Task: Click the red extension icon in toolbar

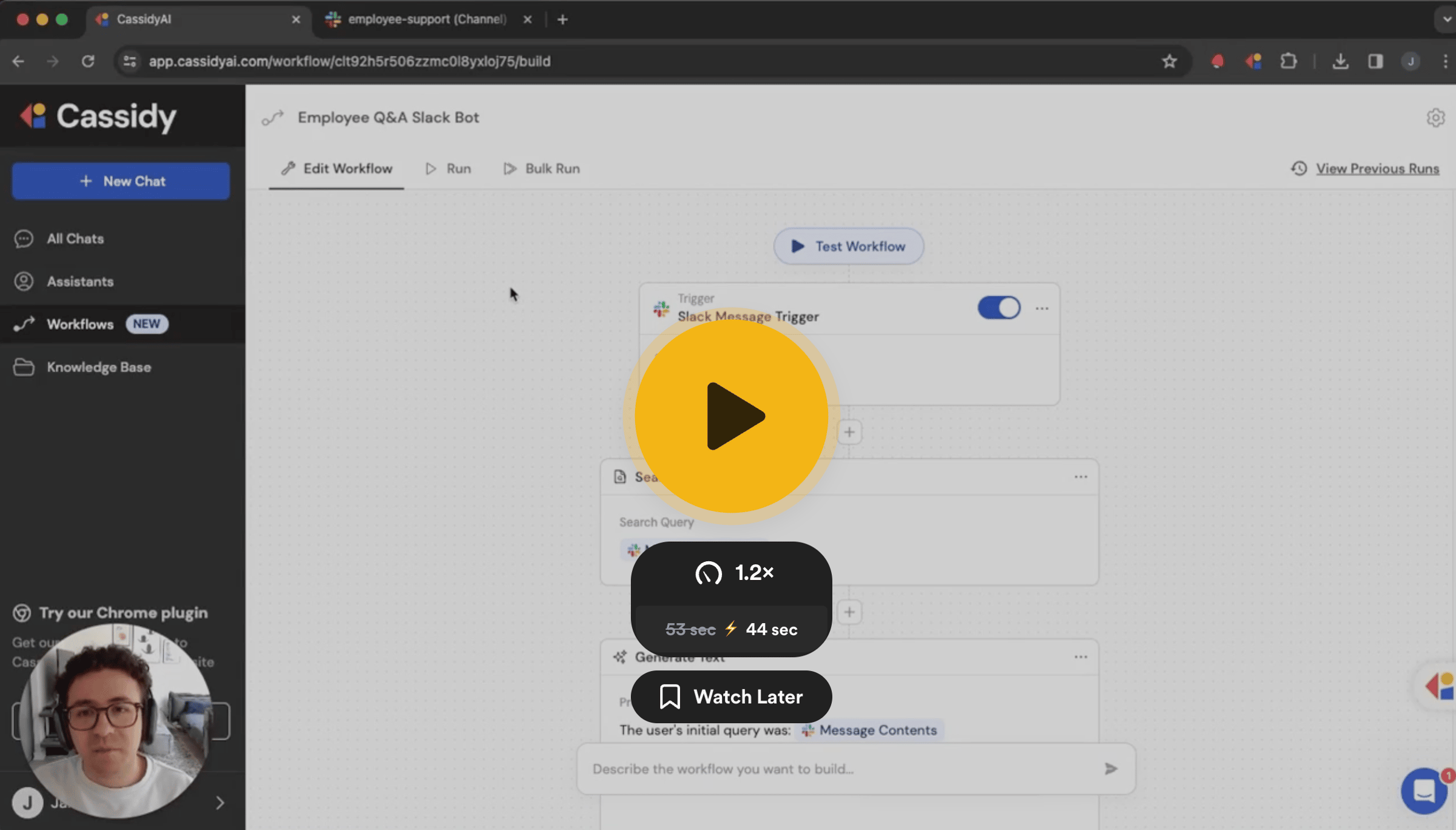Action: 1217,61
